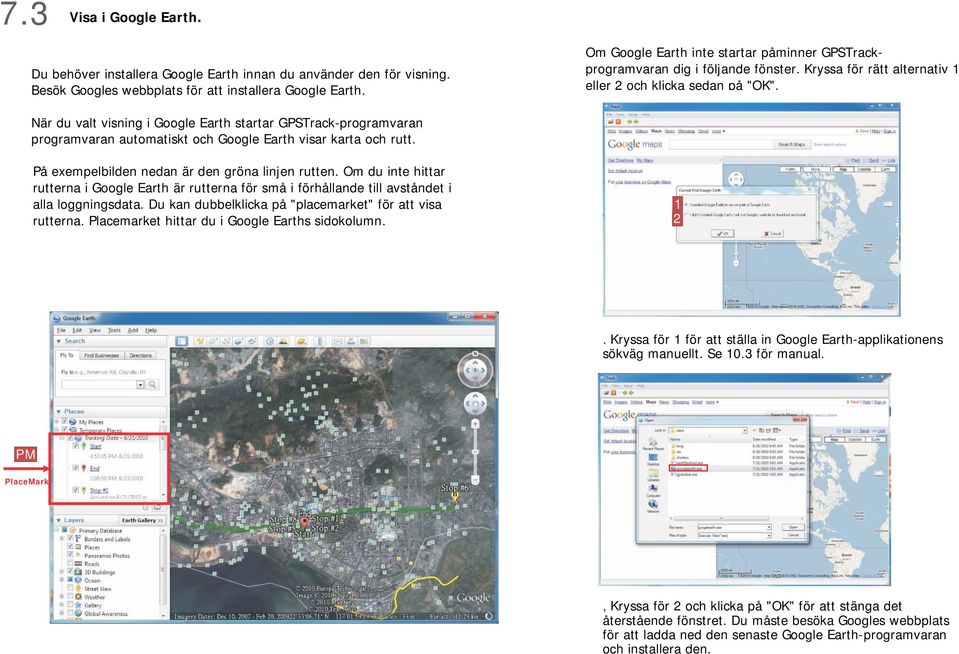Image resolution: width=959 pixels, height=654 pixels.
Task: Expand the Gallery layer node
Action: [62, 605]
